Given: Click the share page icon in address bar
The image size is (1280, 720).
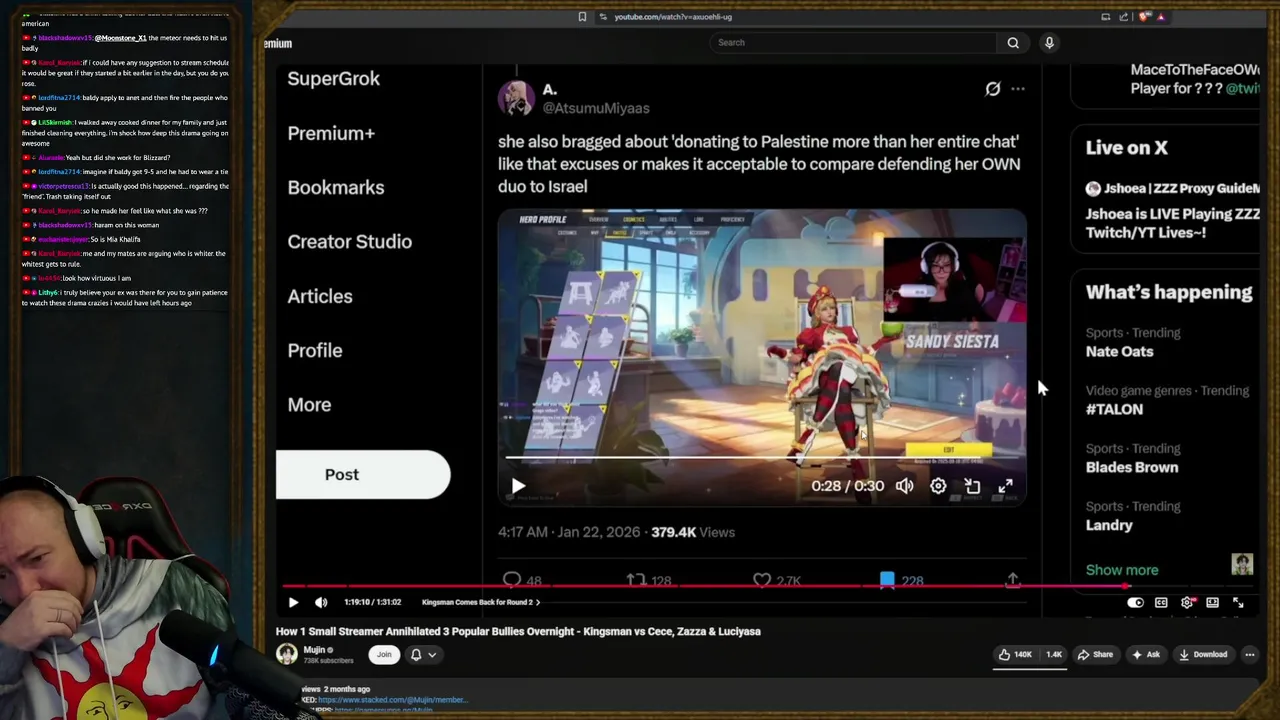Looking at the screenshot, I should tap(1124, 17).
